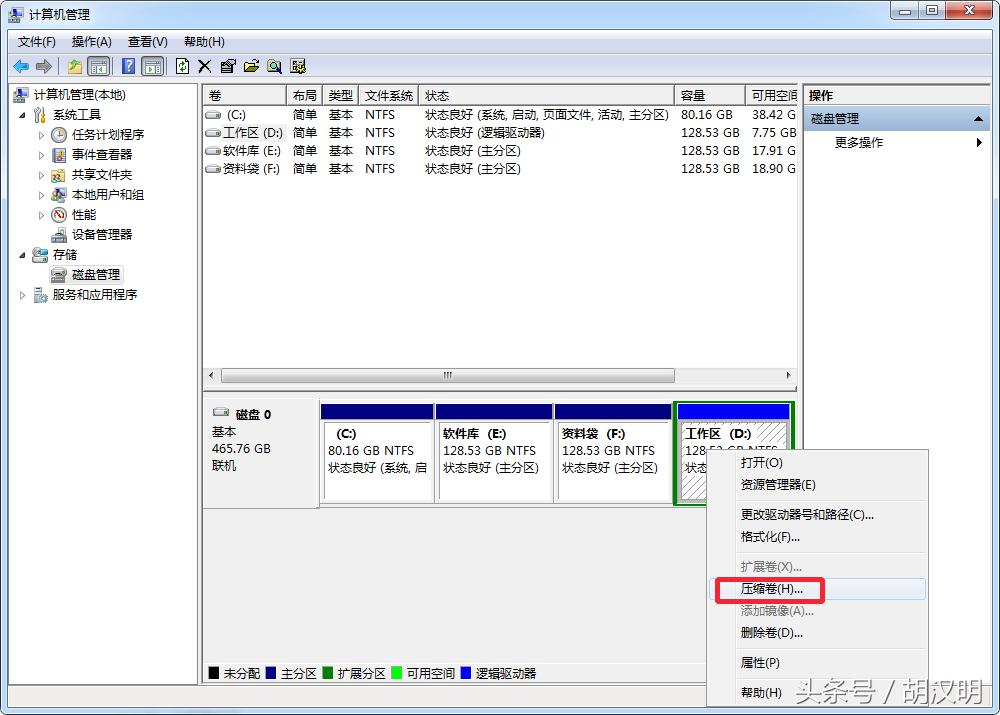Image resolution: width=1000 pixels, height=715 pixels.
Task: Expand the 服务和应用程序 tree node
Action: [23, 295]
